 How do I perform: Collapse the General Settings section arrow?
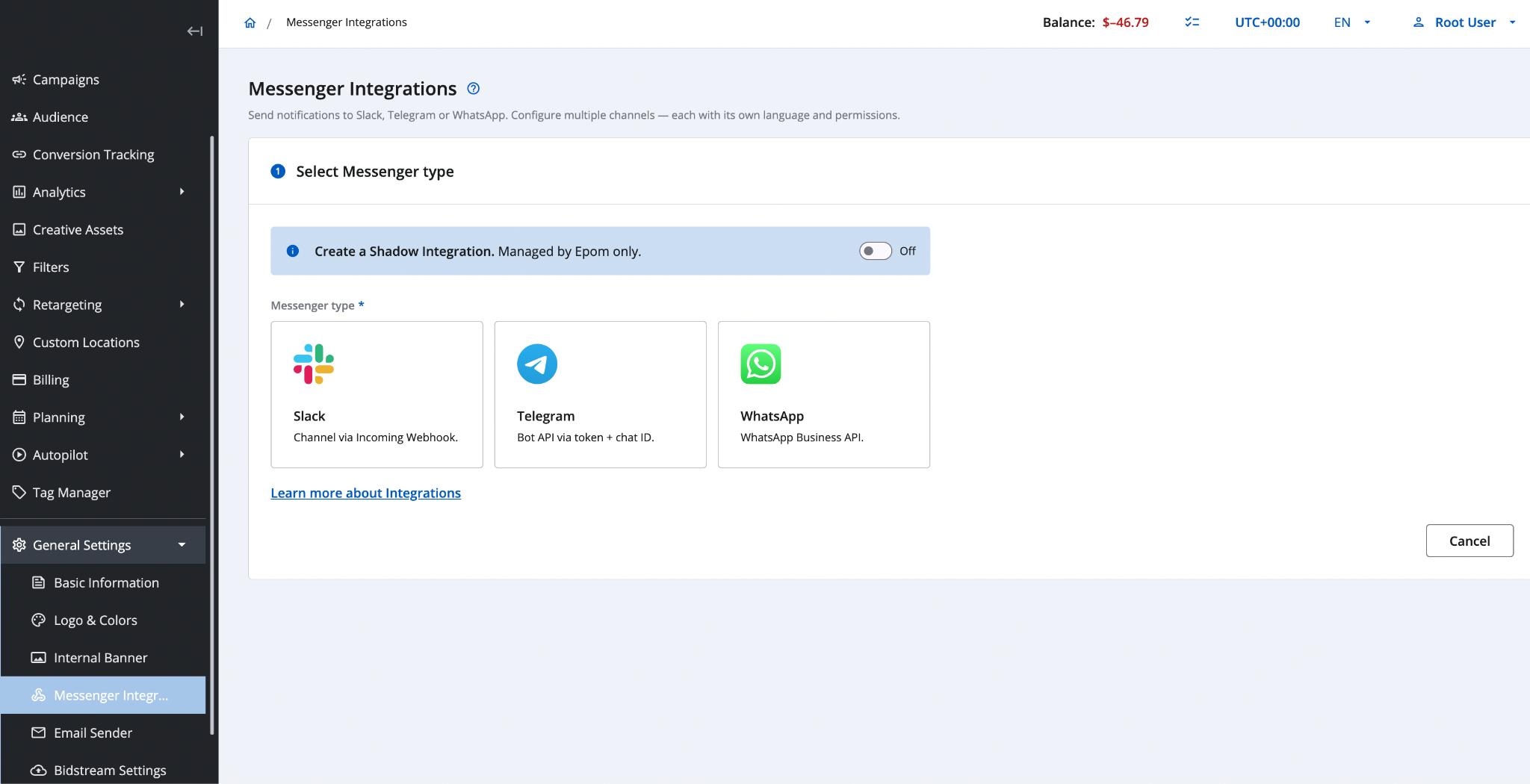182,545
